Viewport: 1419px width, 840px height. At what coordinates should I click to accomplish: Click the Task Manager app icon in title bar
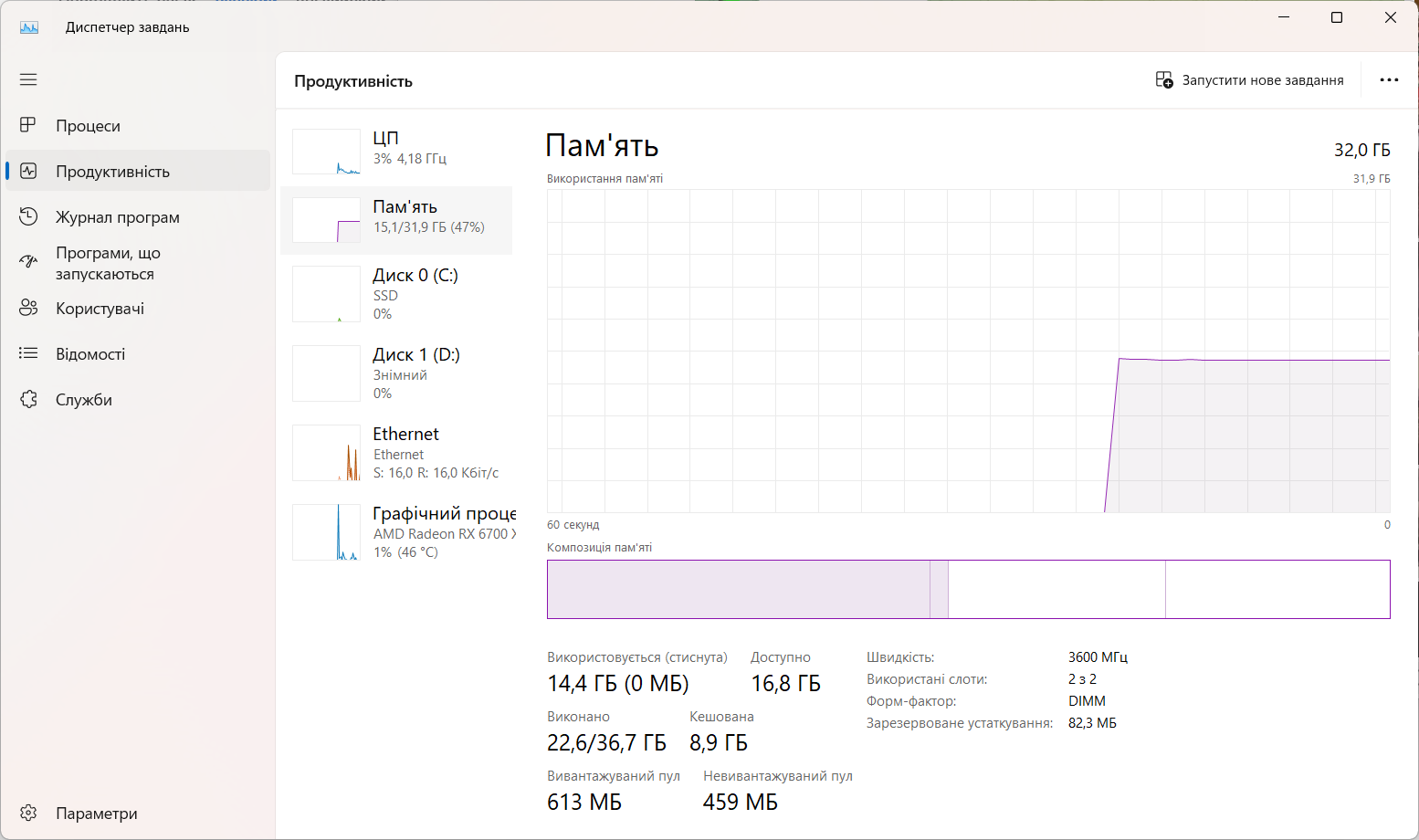tap(29, 27)
